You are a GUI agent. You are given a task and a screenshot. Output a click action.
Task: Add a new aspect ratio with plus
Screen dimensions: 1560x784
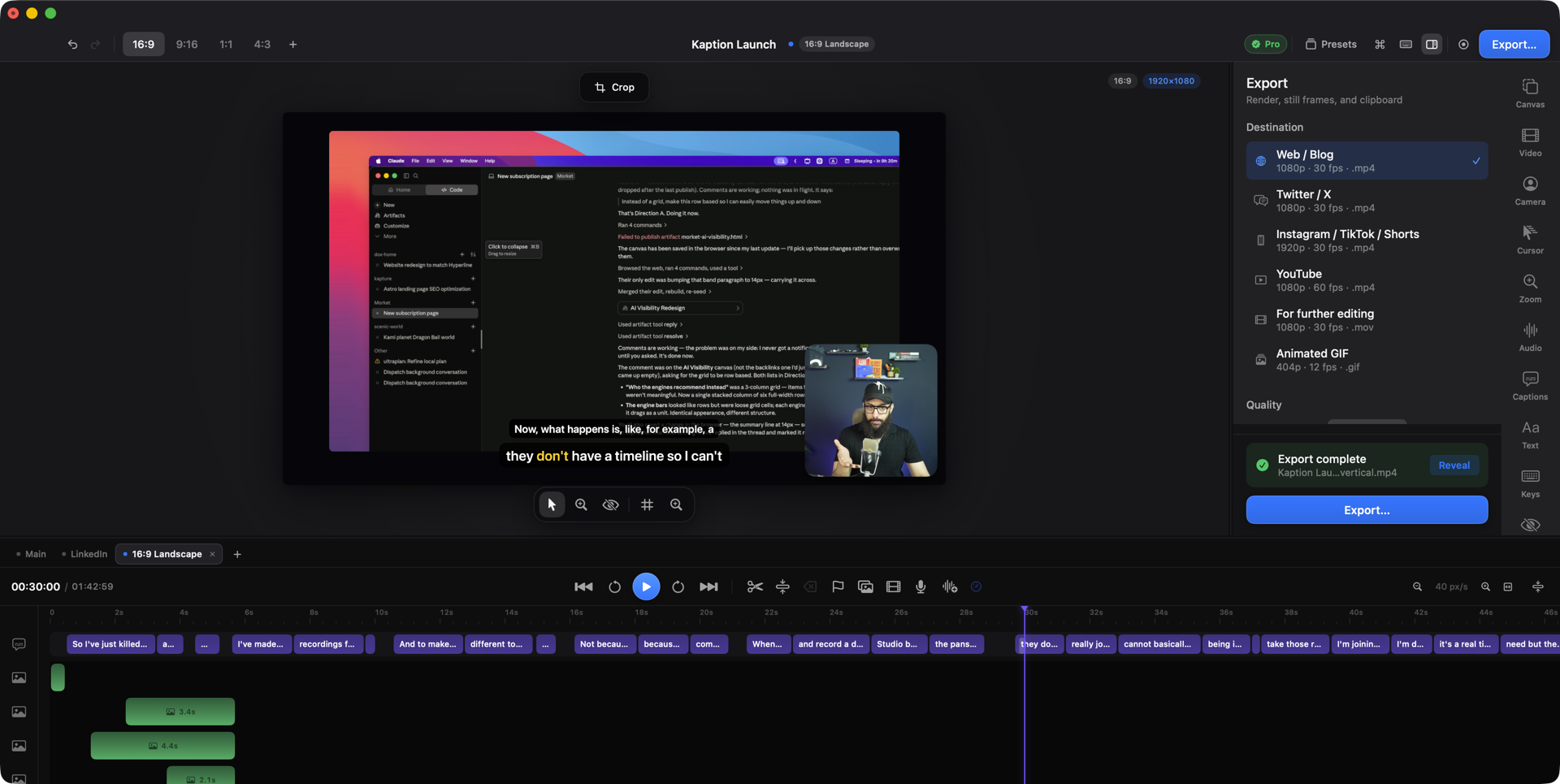pos(292,44)
